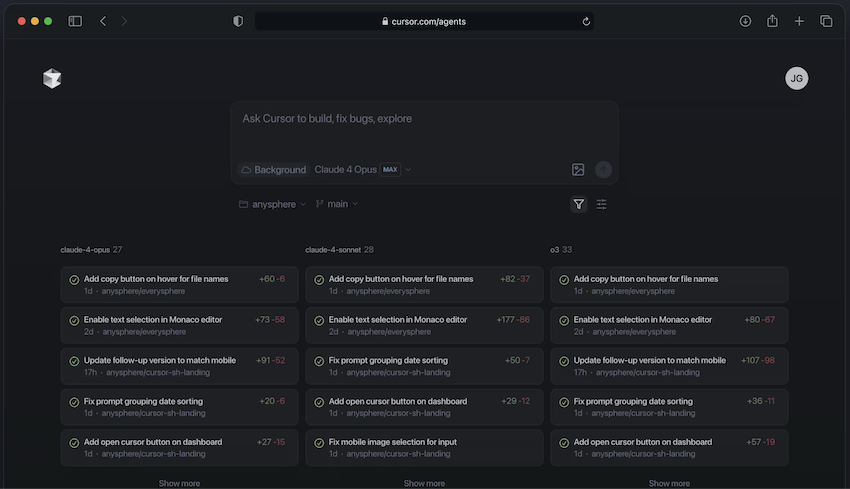Click status check icon of o3 'Enable text selection' card
Image resolution: width=850 pixels, height=489 pixels.
(x=564, y=320)
